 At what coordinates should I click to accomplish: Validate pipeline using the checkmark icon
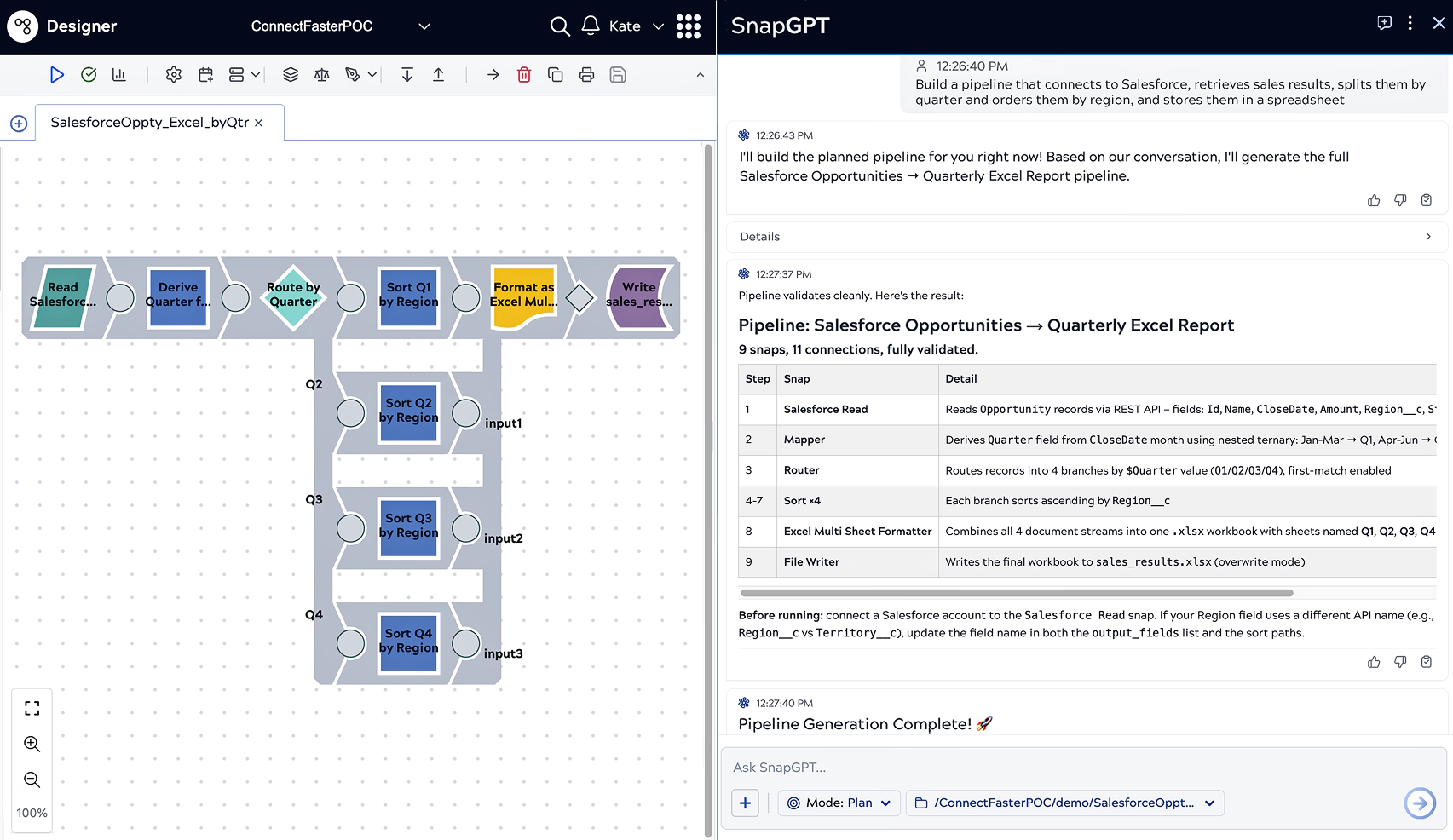(x=89, y=75)
